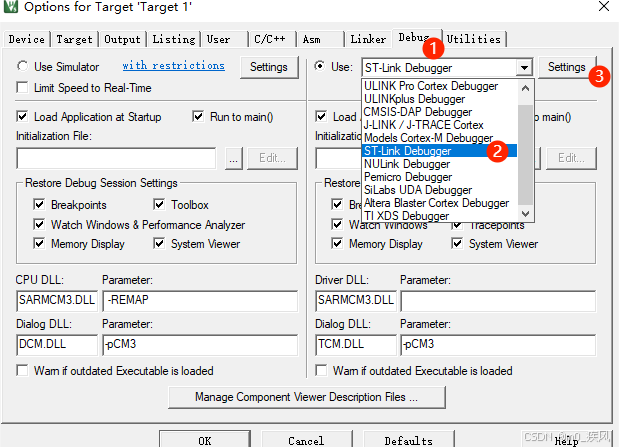This screenshot has height=448, width=619.
Task: Toggle simulator Load Application at Startup
Action: point(23,116)
